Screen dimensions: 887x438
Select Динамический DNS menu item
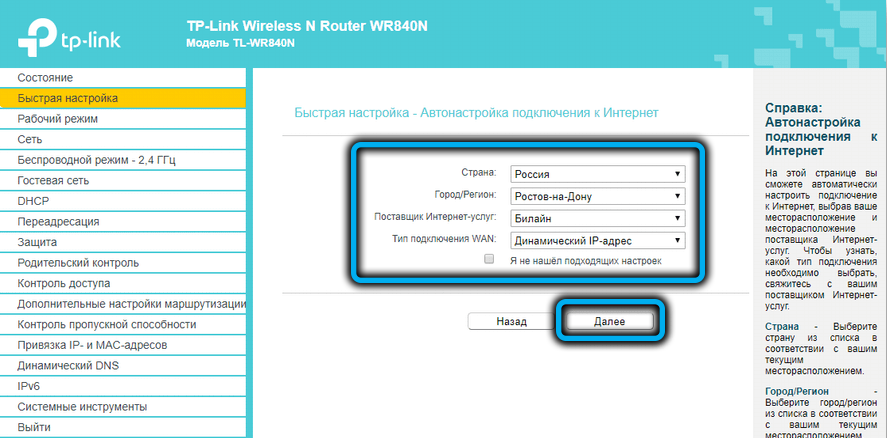[68, 366]
